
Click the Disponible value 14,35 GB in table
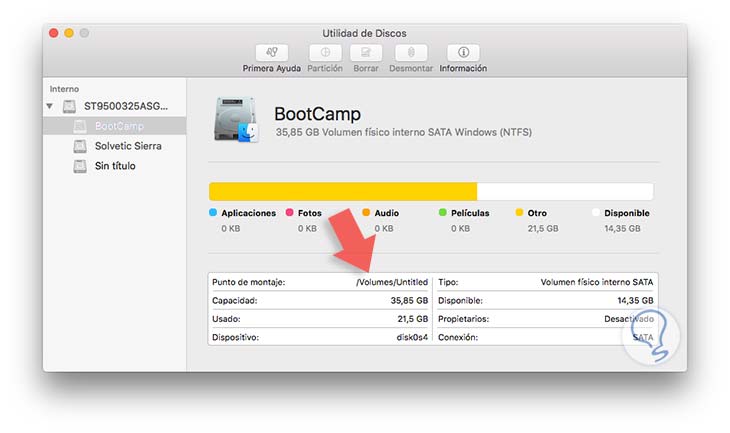[635, 301]
